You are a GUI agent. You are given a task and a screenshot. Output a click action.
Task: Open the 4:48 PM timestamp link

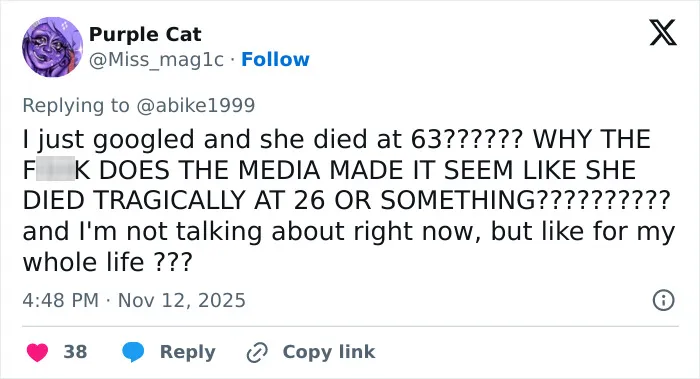point(60,300)
